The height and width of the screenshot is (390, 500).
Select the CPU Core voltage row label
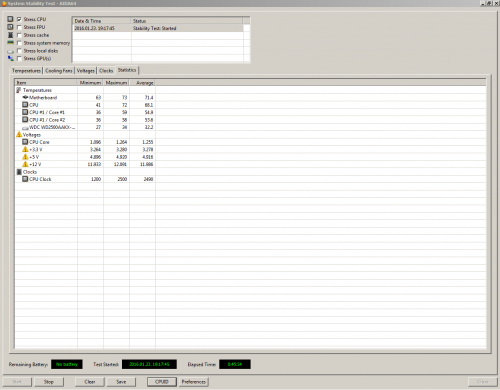(39, 142)
